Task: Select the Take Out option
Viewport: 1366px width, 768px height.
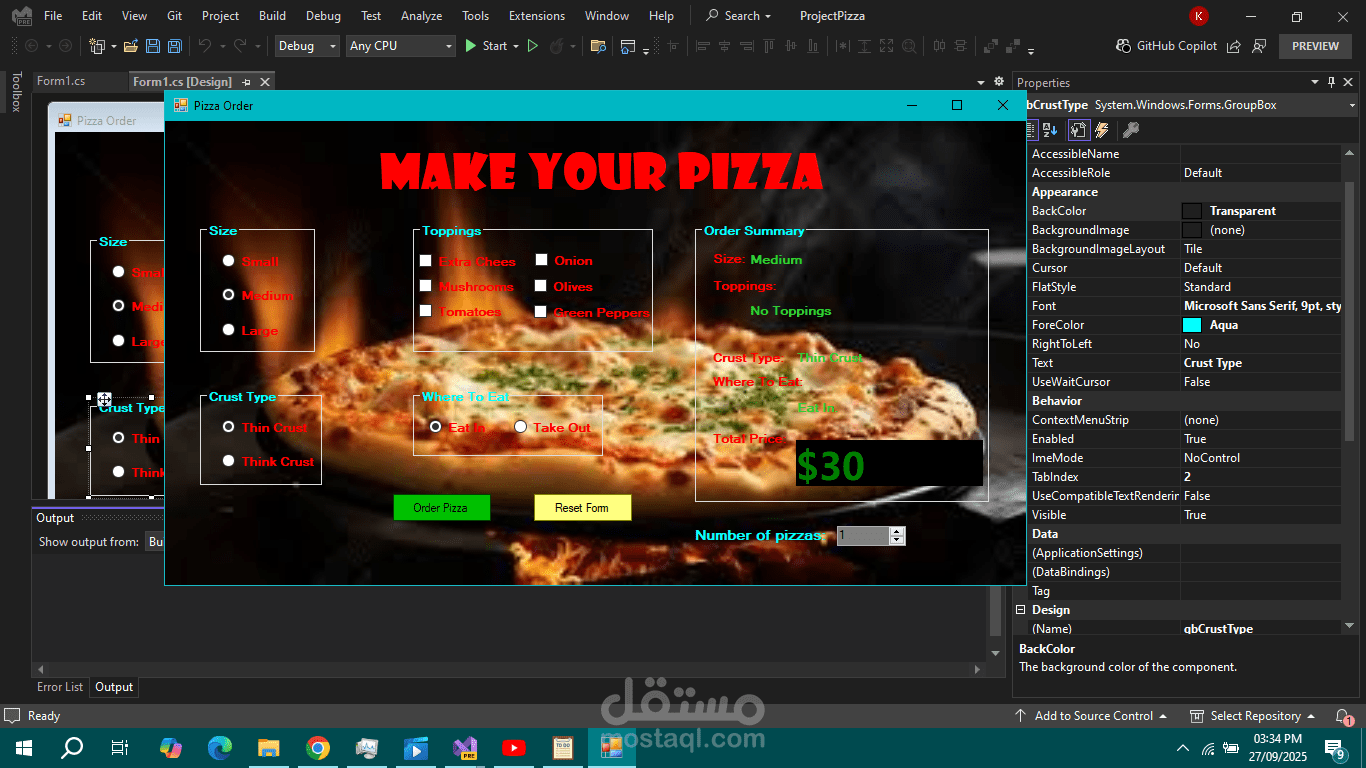Action: [x=520, y=426]
